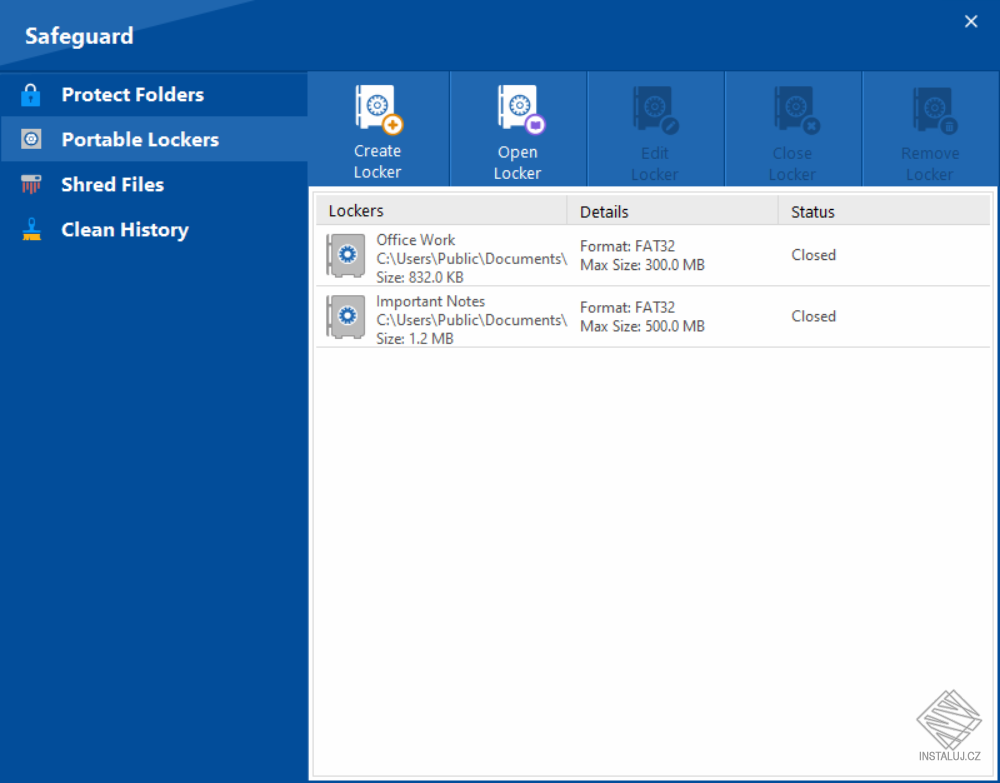The width and height of the screenshot is (1000, 783).
Task: Open the Clean History section
Action: [125, 229]
